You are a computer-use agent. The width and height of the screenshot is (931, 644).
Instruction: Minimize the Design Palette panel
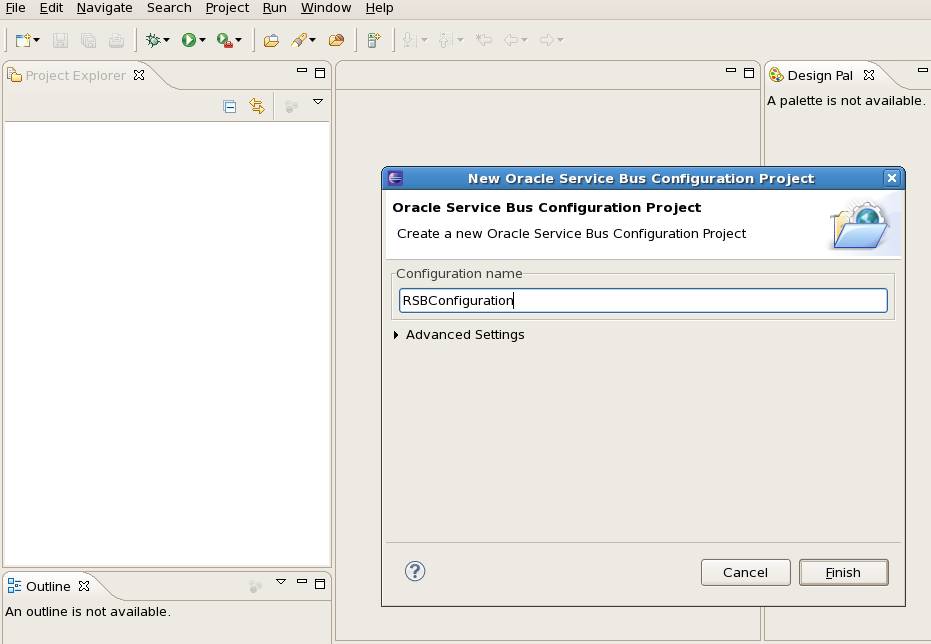point(923,71)
